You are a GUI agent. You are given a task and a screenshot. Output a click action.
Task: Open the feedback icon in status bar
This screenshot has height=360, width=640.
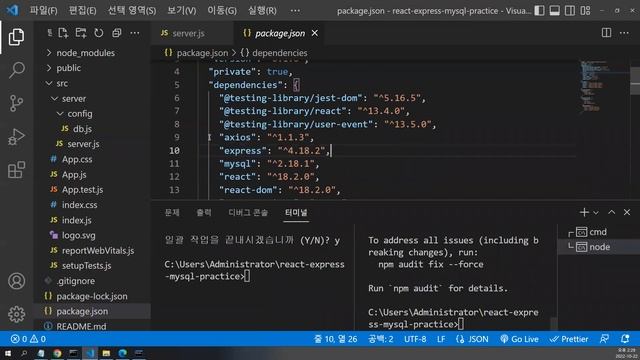click(604, 339)
